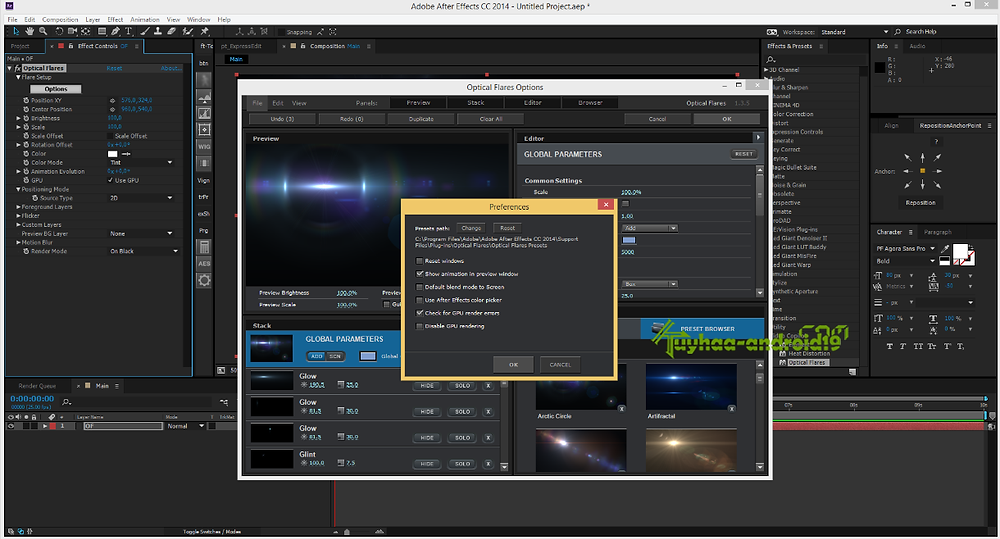Viewport: 1000px width, 539px height.
Task: Click Options button in Flare Setup
Action: 55,89
